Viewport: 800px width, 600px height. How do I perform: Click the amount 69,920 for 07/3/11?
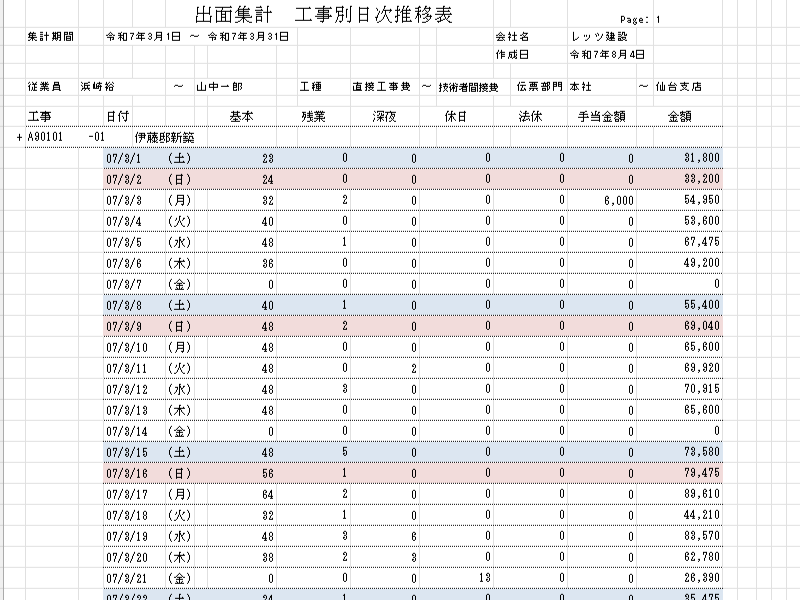coord(702,368)
